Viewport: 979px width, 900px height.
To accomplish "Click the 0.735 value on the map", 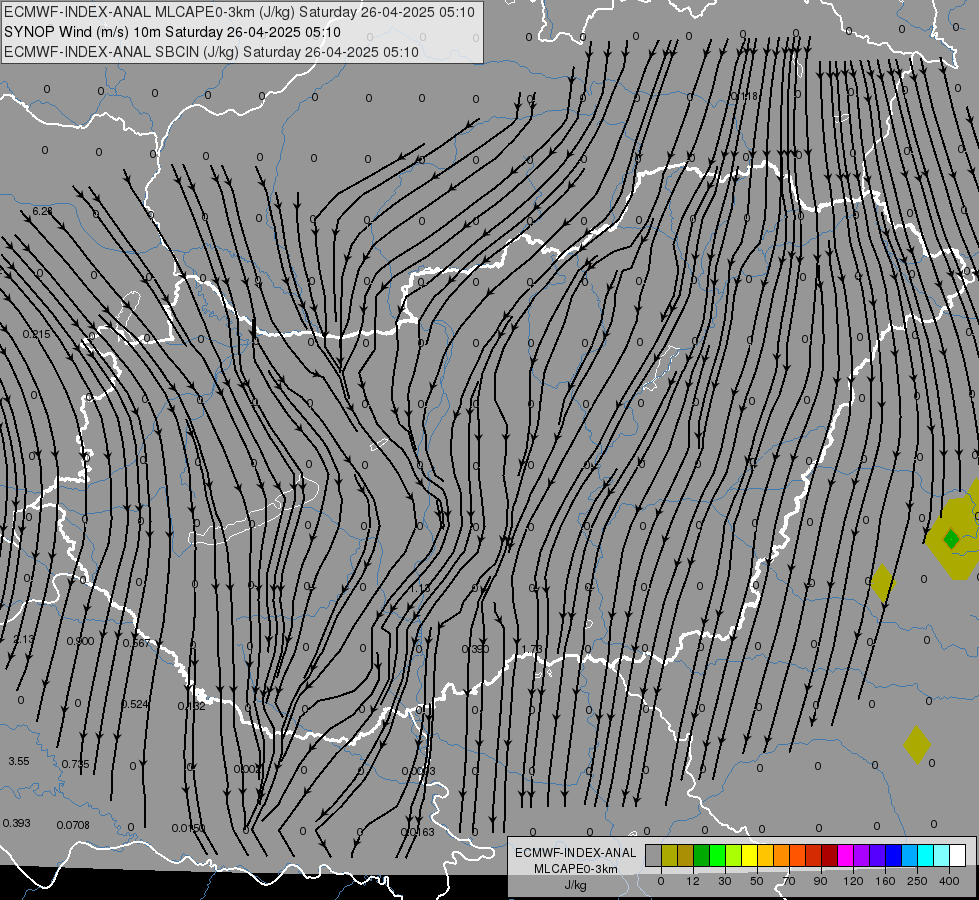I will [76, 764].
